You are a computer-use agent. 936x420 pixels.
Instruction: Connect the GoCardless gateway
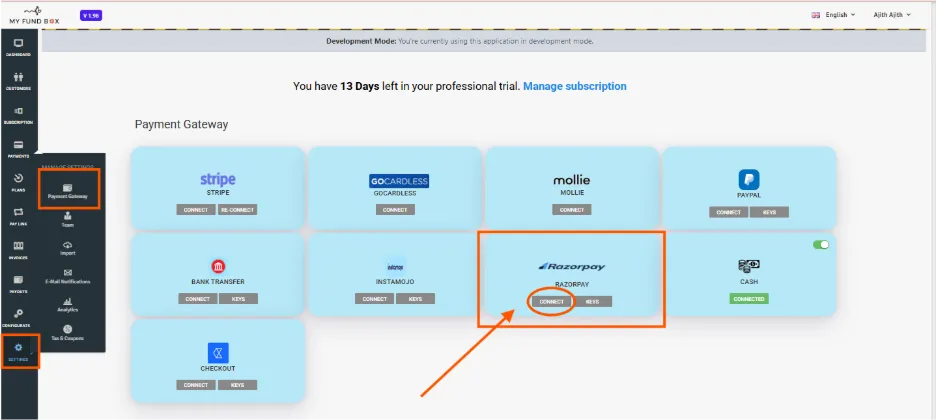395,210
